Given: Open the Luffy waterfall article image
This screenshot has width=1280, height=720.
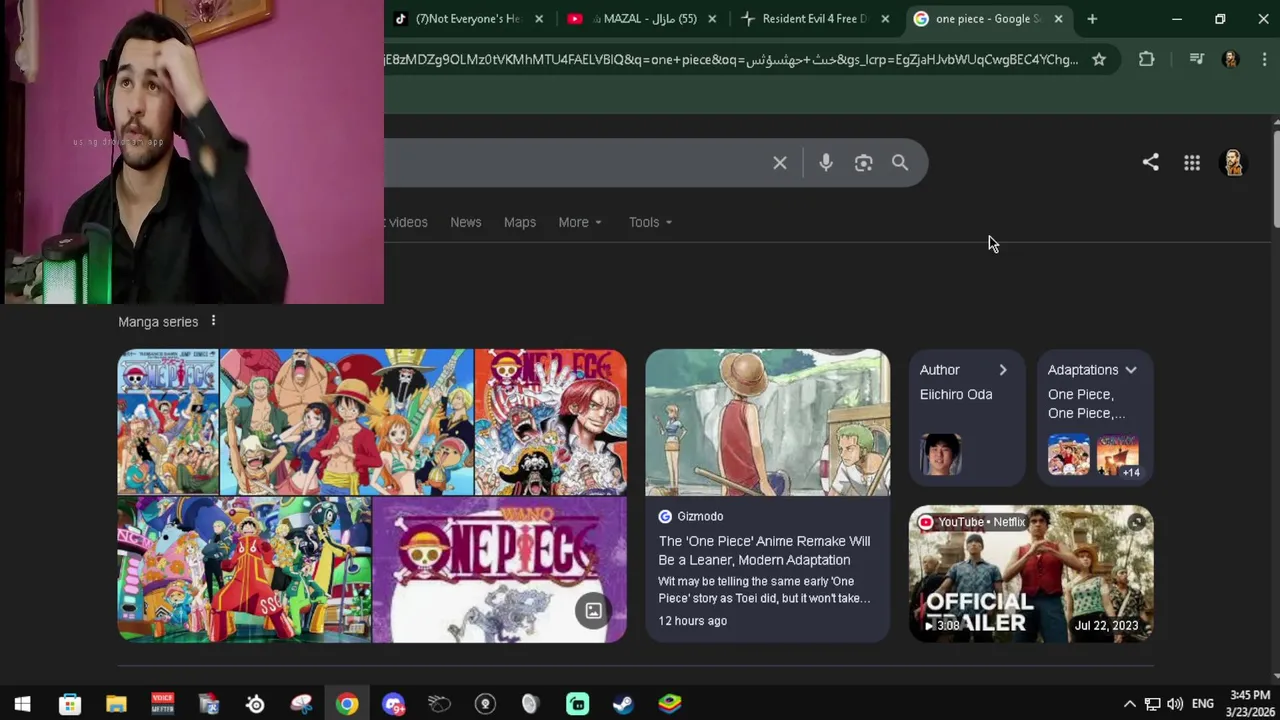Looking at the screenshot, I should click(767, 422).
